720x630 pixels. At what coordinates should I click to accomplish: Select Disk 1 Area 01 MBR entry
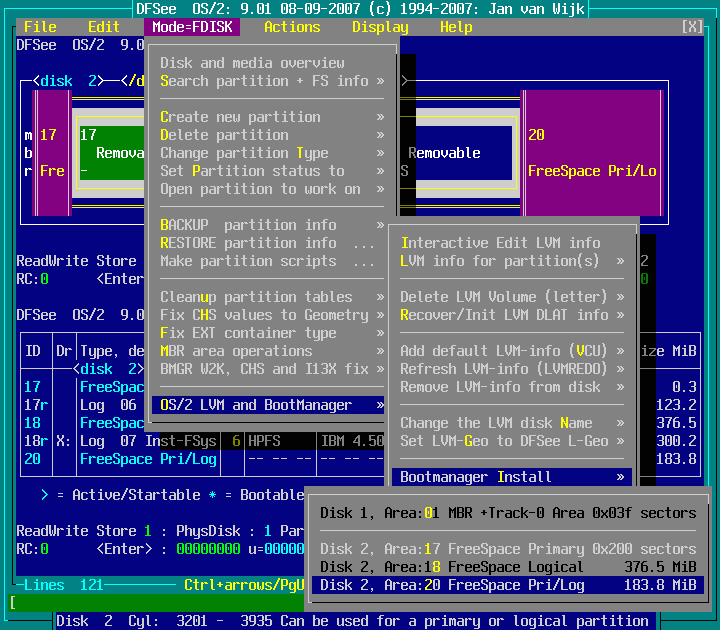(x=508, y=513)
